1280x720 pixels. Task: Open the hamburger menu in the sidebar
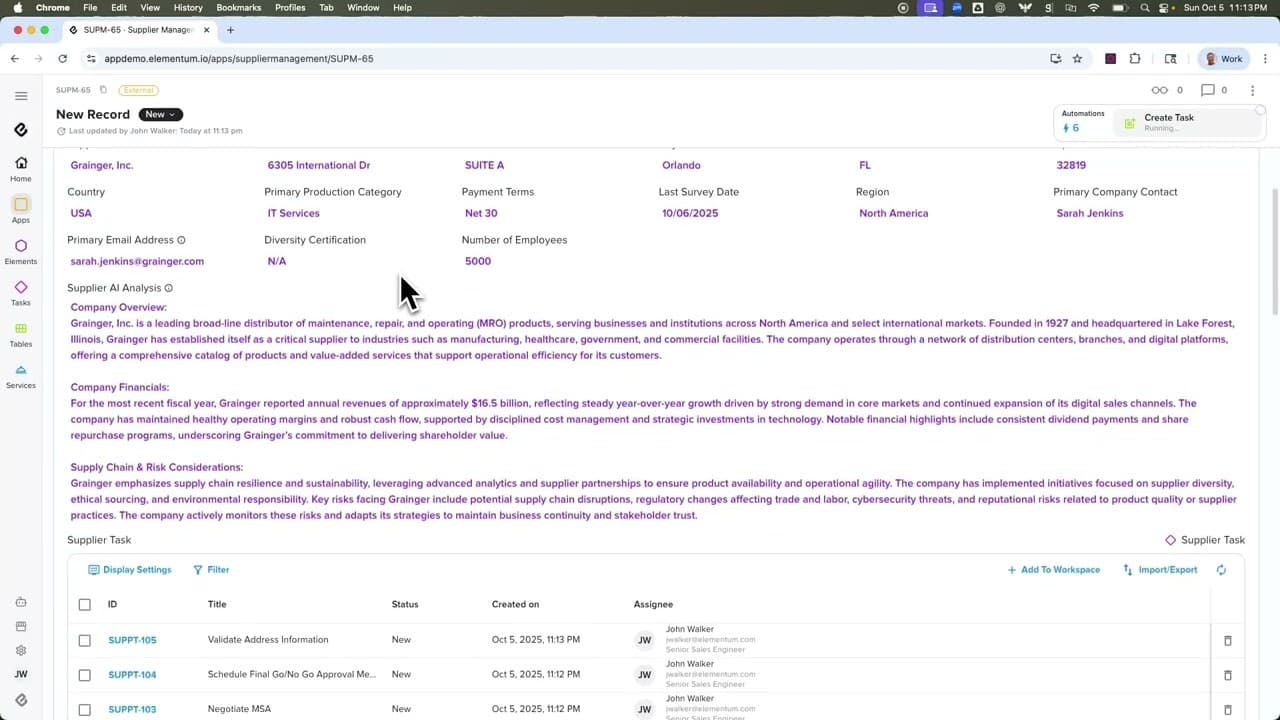[x=21, y=96]
